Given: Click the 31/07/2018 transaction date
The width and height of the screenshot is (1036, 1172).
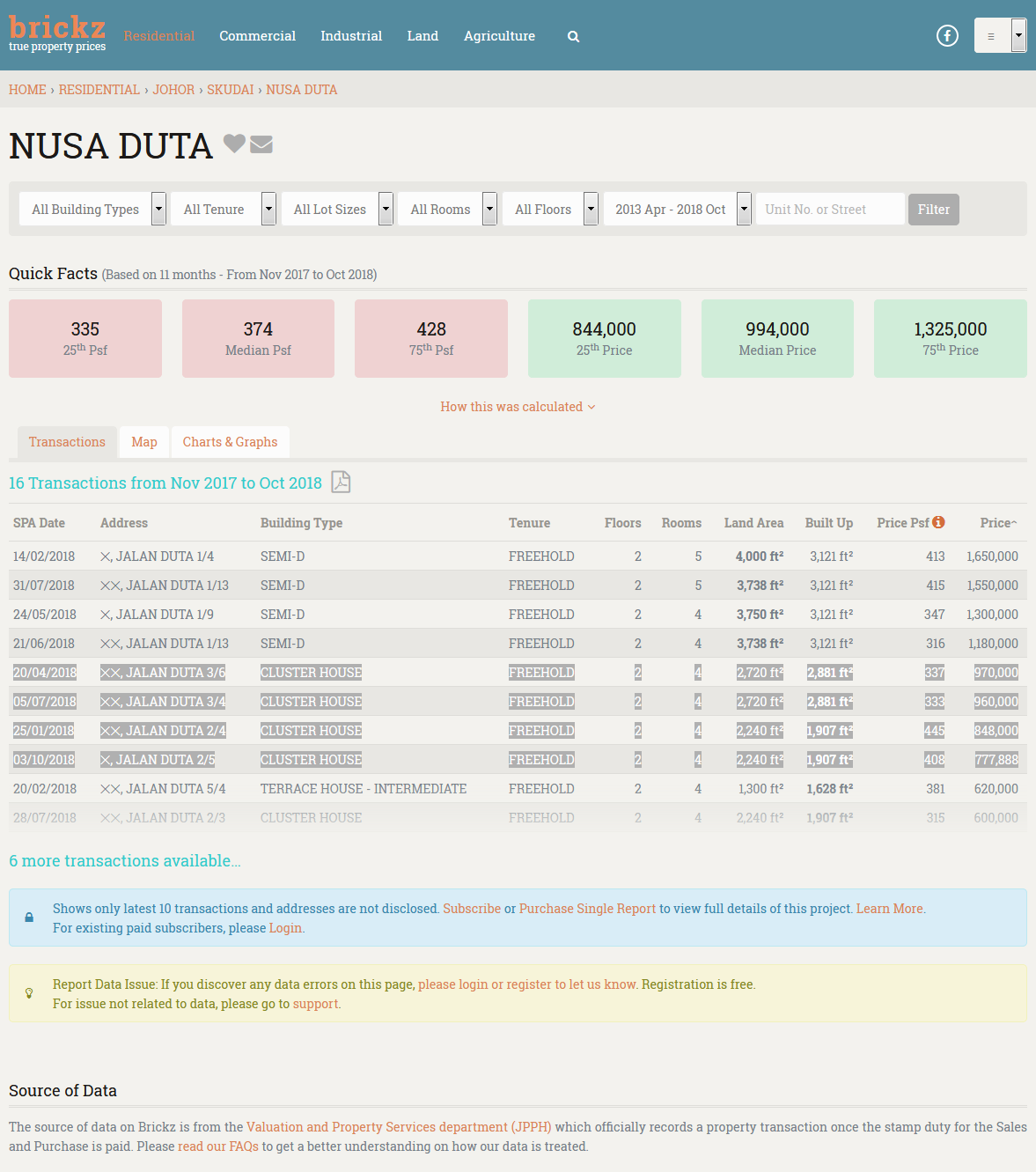Looking at the screenshot, I should click(44, 586).
